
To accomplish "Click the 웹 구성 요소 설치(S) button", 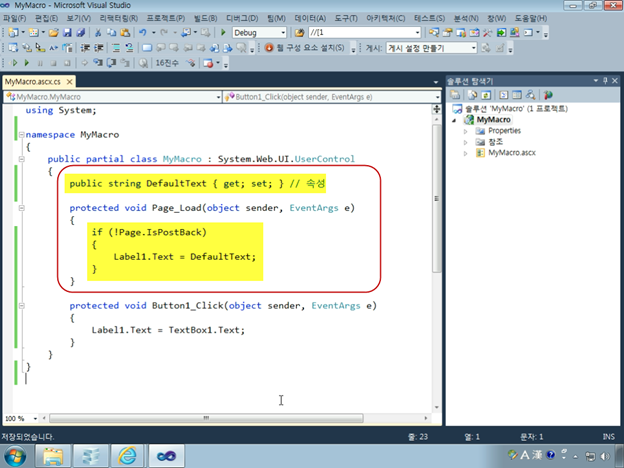I will point(305,48).
